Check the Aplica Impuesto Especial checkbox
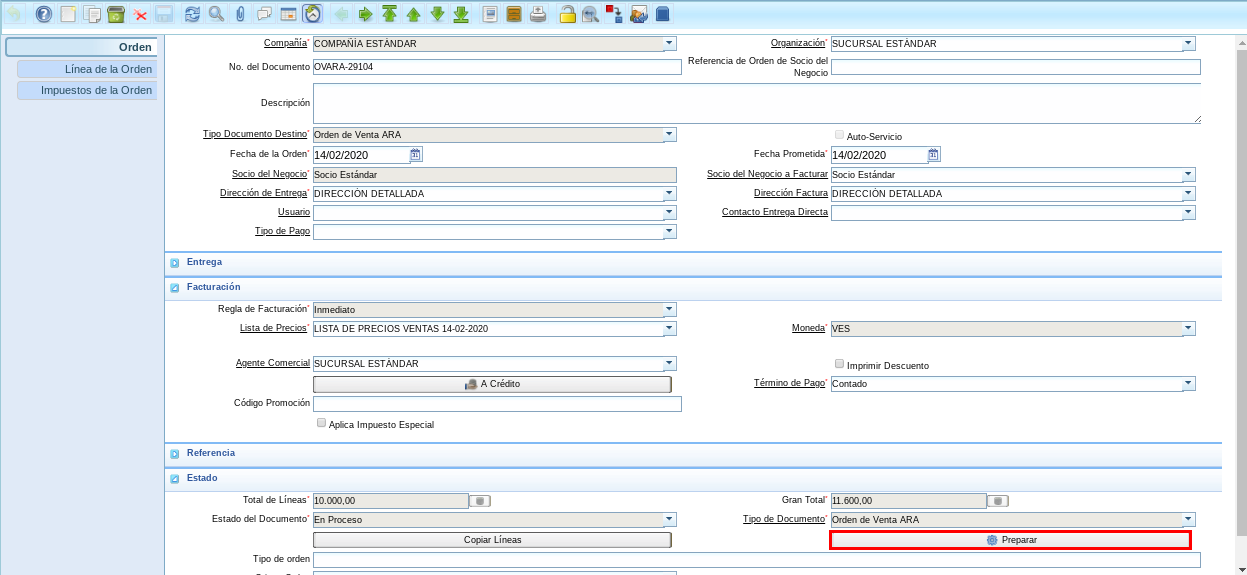 pos(321,423)
